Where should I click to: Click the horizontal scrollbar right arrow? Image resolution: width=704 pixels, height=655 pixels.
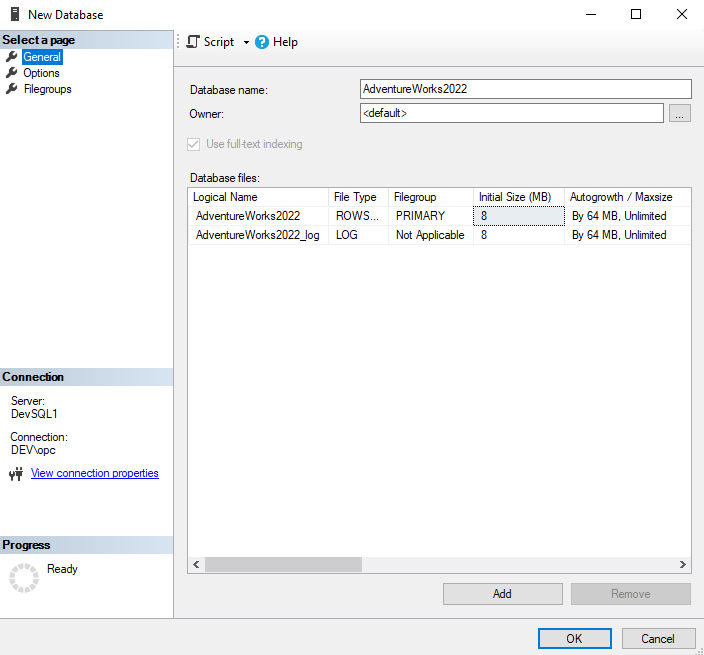coord(682,564)
